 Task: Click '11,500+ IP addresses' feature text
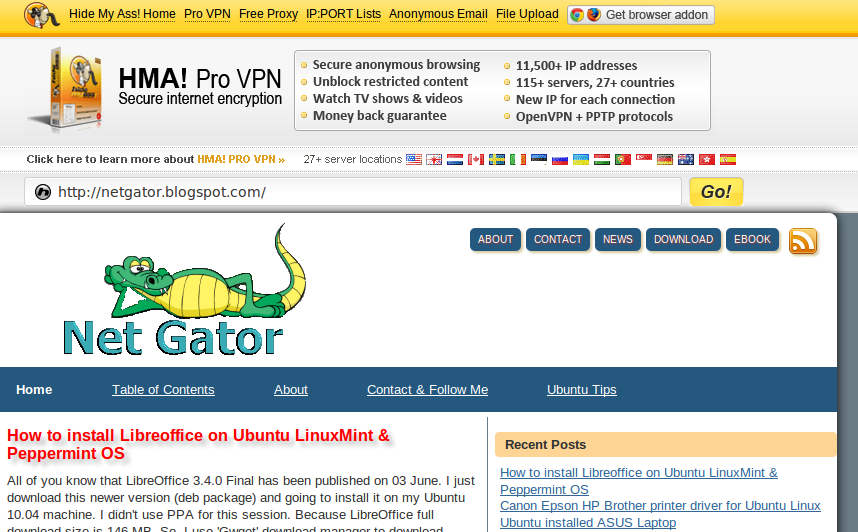click(x=576, y=66)
